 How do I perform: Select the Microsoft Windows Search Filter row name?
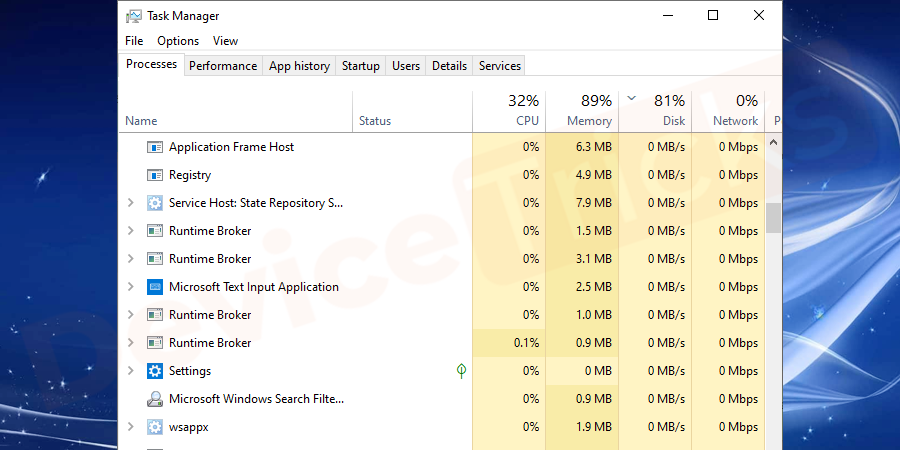(x=257, y=399)
